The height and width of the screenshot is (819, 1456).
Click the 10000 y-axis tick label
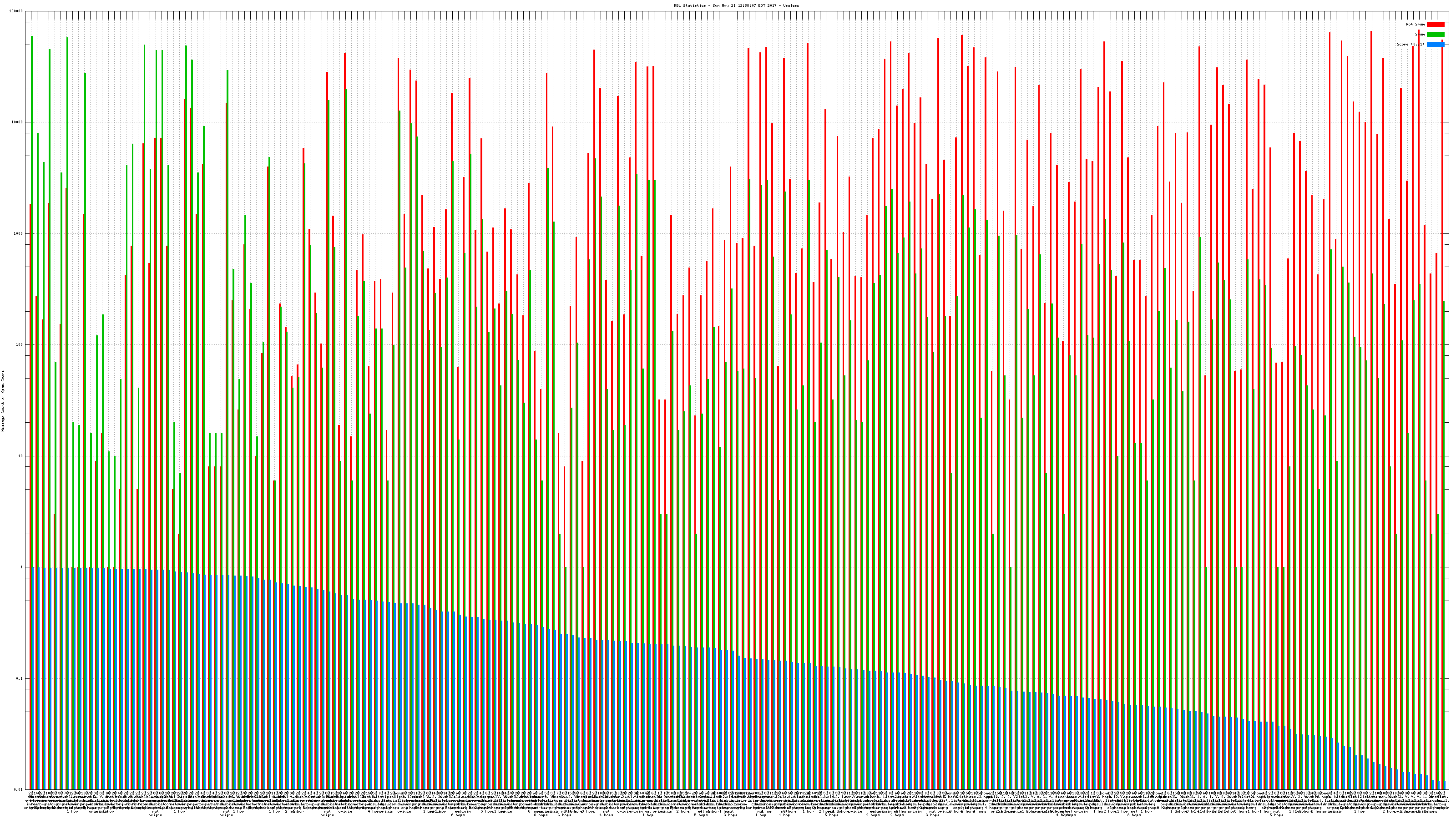[x=18, y=122]
